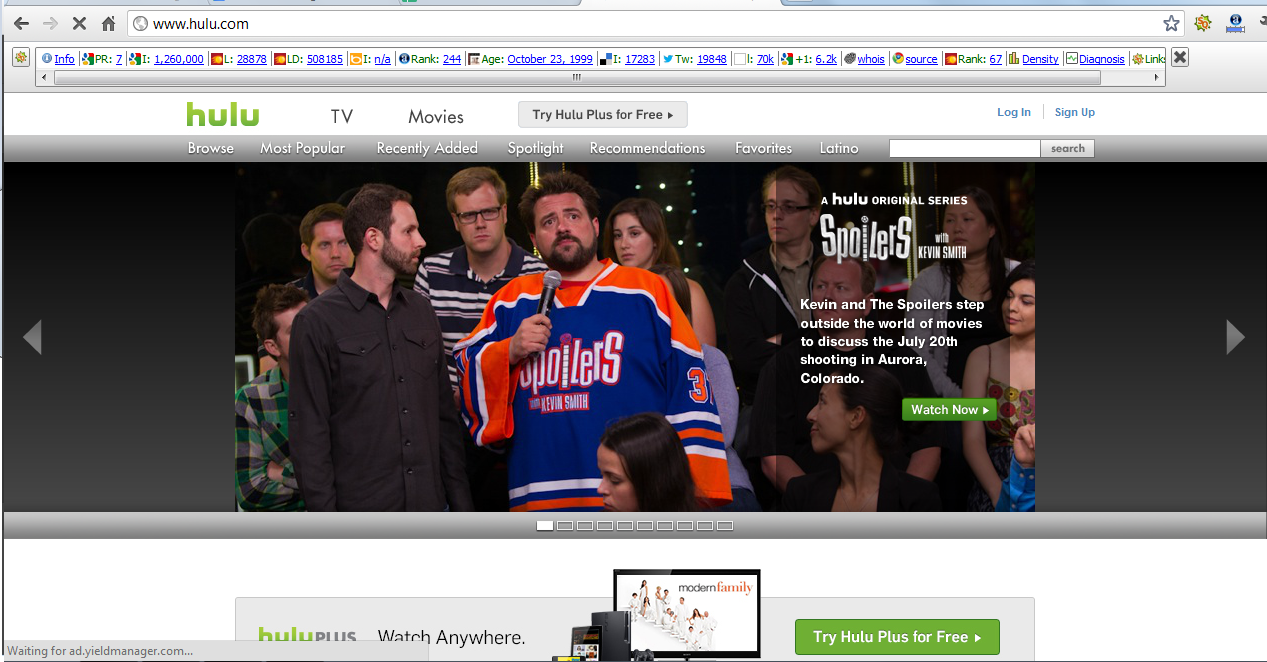This screenshot has width=1267, height=662.
Task: Open the LD: 508185 value
Action: point(325,59)
